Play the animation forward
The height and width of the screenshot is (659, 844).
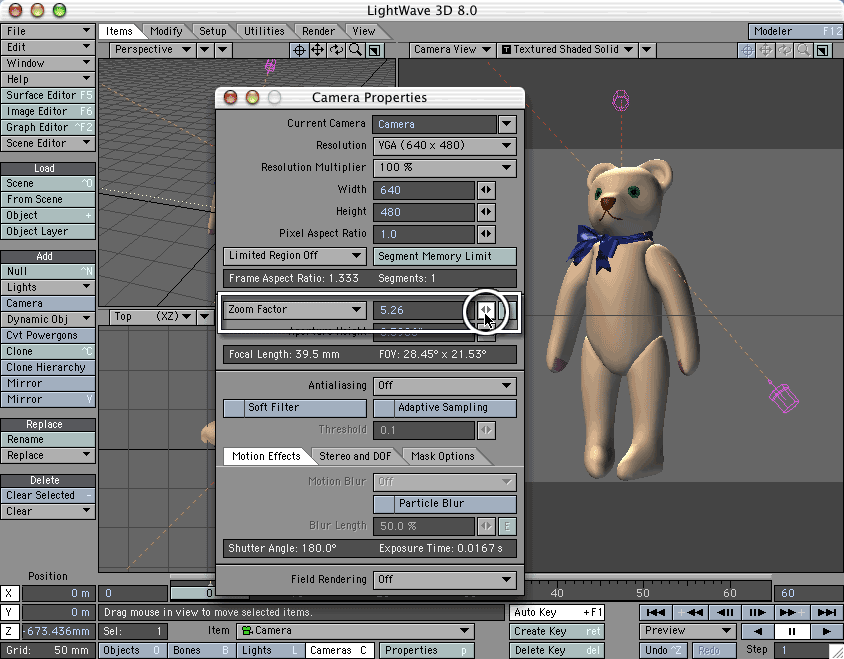tap(825, 631)
